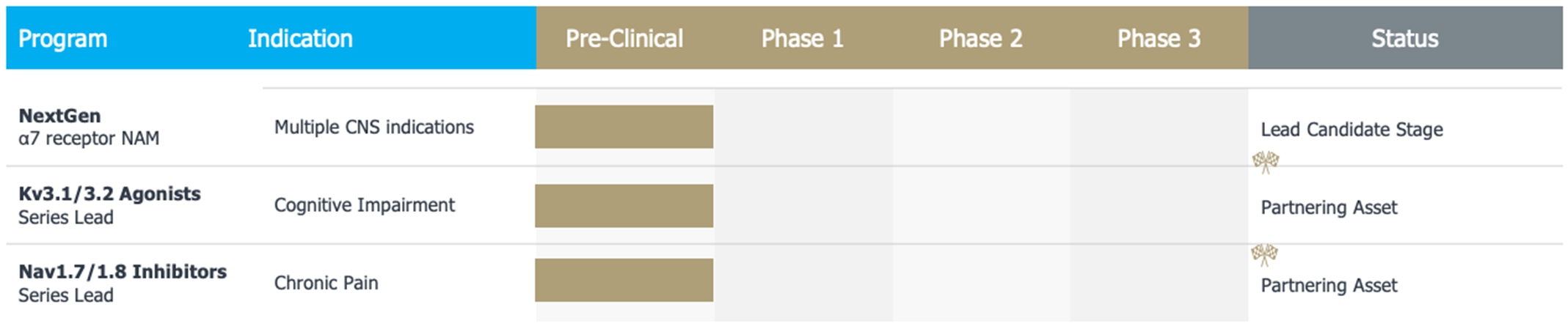Click the Status column header

1404,39
